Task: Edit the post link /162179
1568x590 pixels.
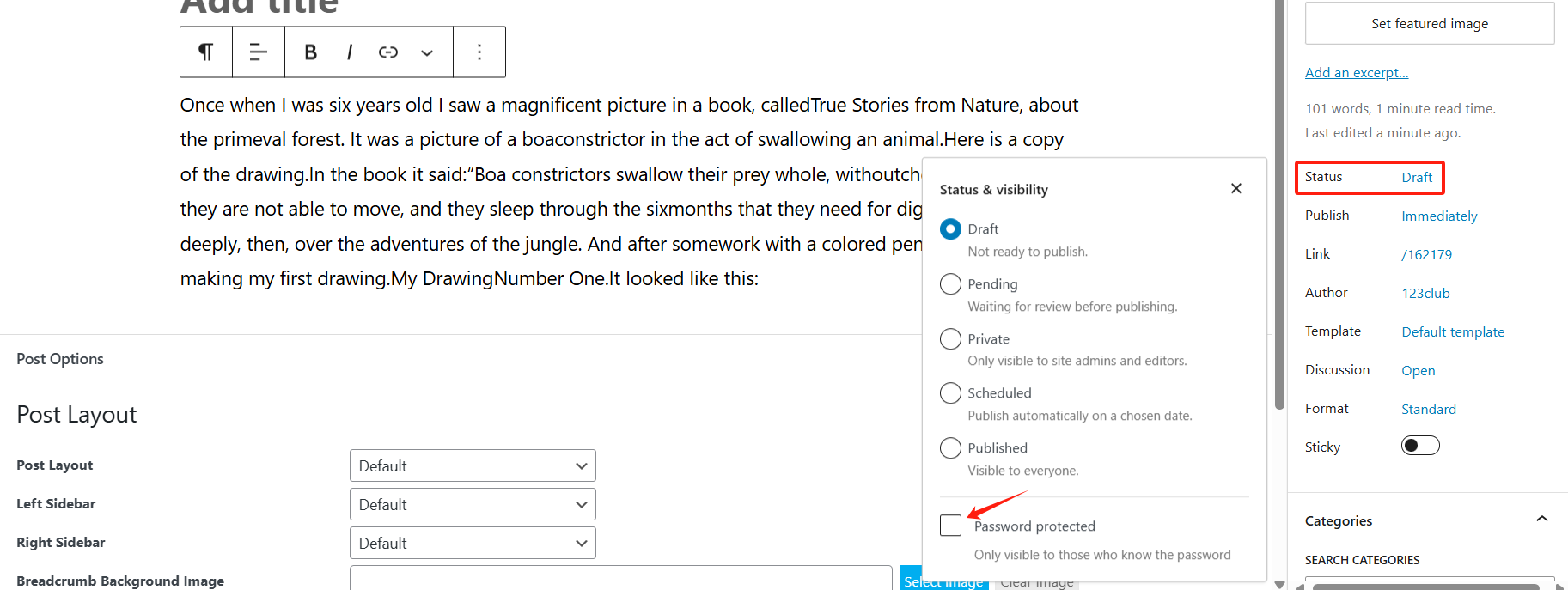Action: click(1426, 253)
